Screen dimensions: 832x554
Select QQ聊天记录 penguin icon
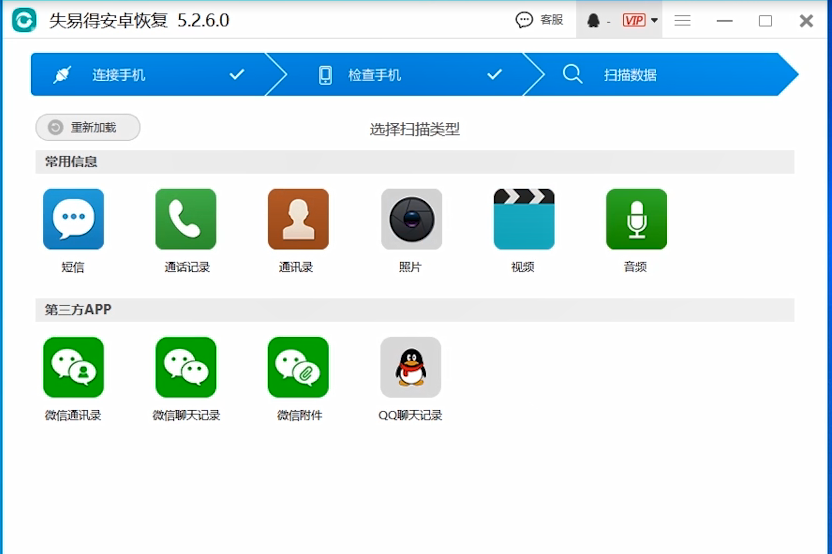[411, 367]
